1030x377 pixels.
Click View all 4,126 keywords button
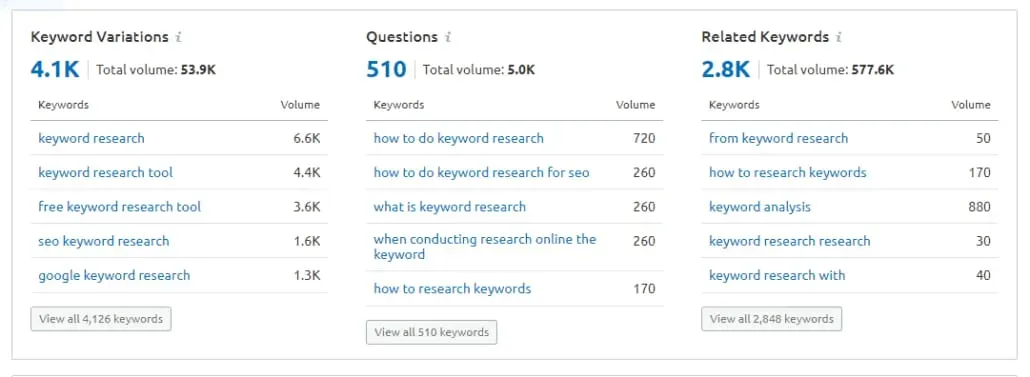pos(101,319)
